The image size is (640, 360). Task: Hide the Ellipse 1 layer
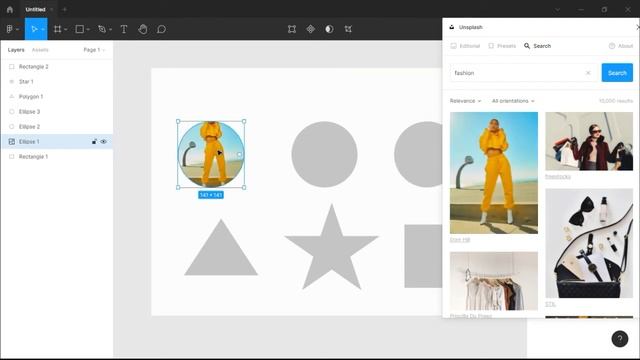pyautogui.click(x=103, y=142)
